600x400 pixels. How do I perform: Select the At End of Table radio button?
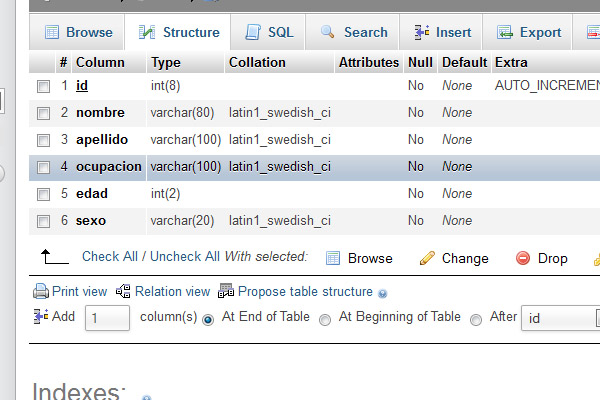[208, 320]
